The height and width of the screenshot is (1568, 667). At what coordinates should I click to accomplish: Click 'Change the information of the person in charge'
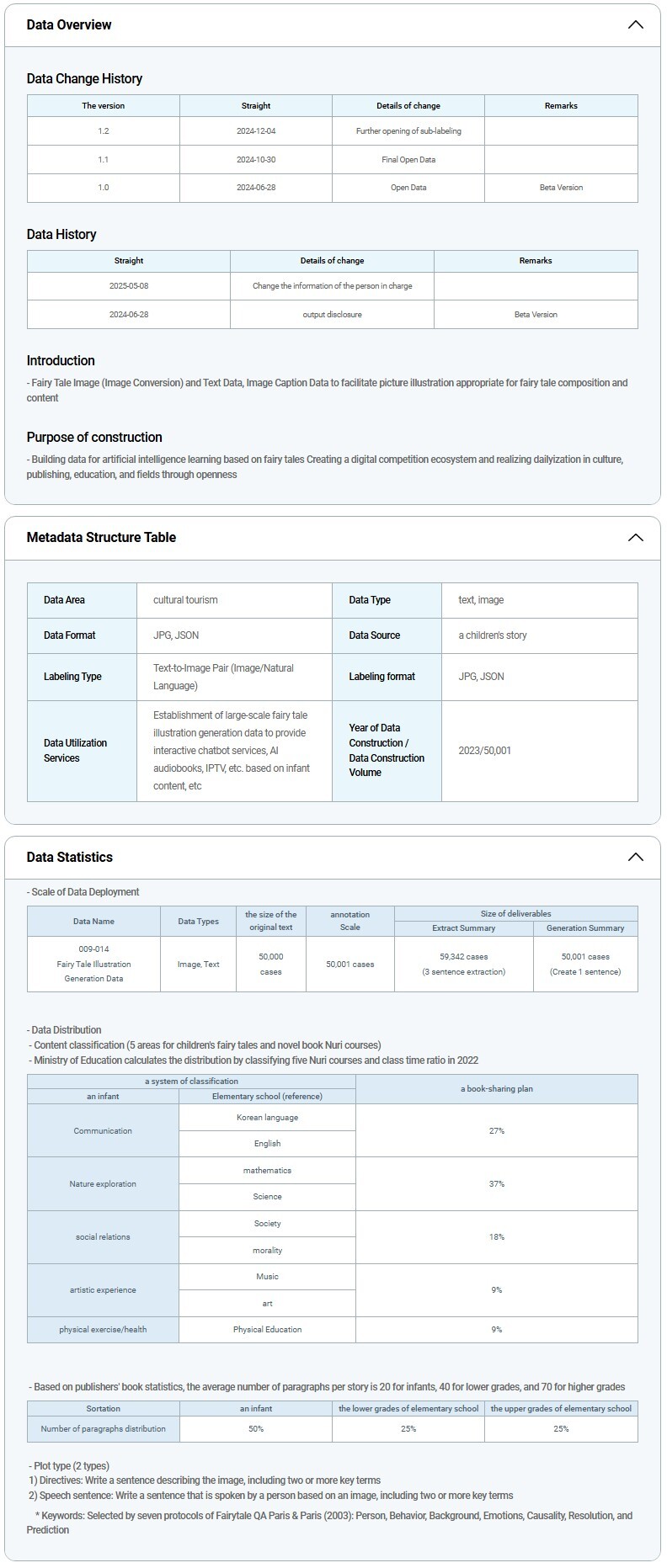coord(332,286)
